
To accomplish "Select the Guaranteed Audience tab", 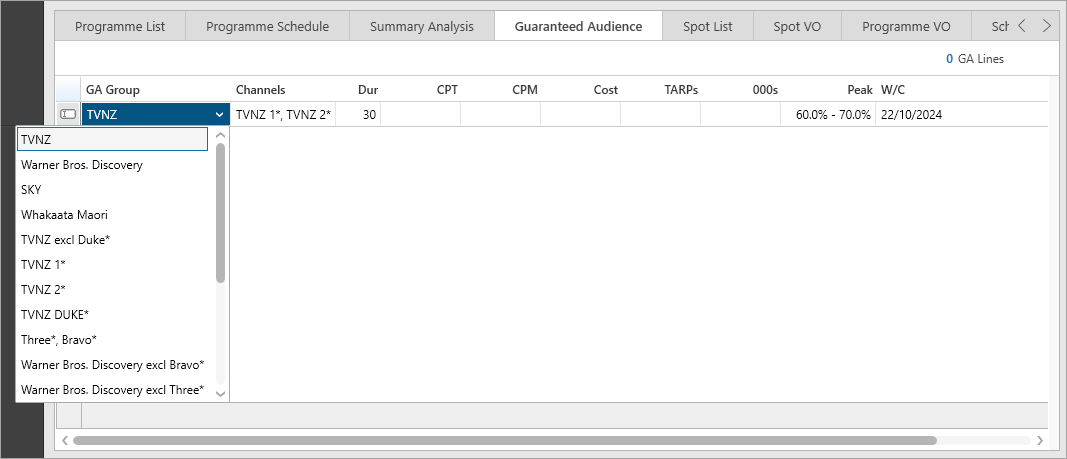I will [578, 27].
